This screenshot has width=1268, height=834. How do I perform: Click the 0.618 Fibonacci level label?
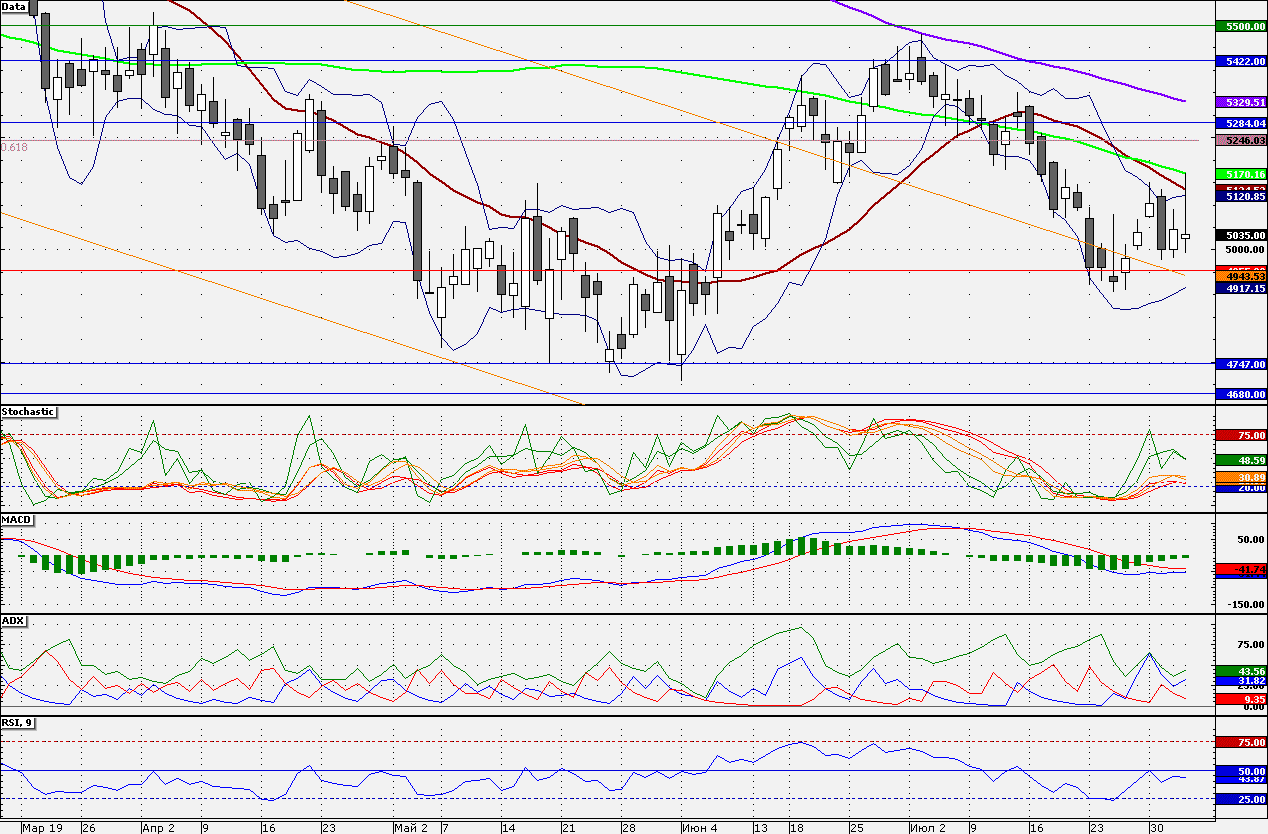[x=15, y=147]
